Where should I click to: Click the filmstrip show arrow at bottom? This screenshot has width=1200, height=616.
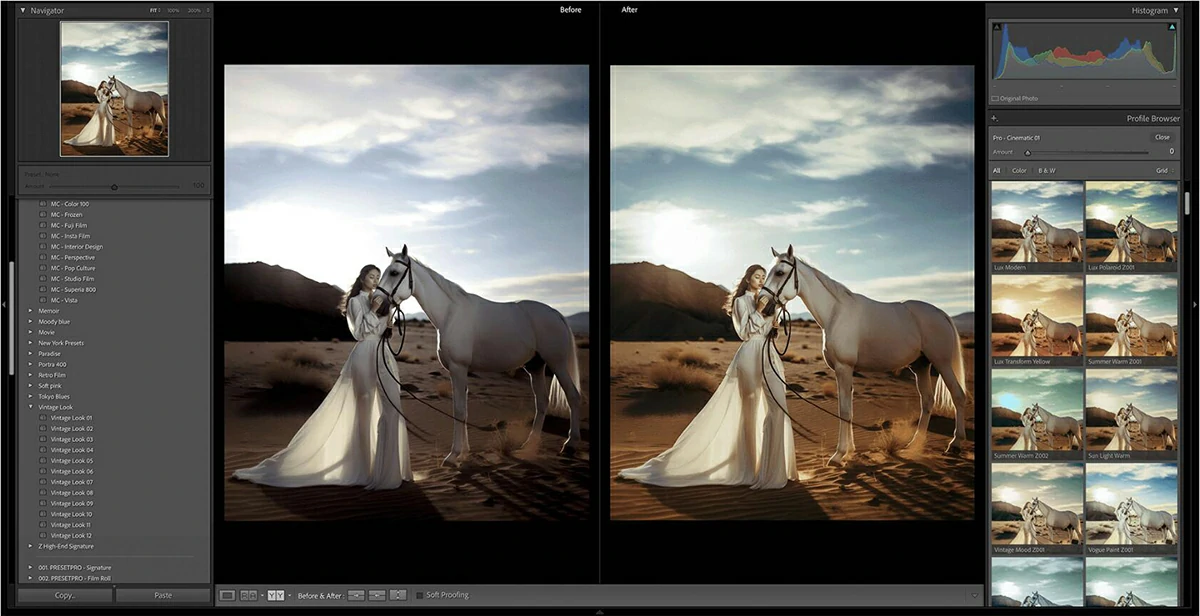[599, 612]
